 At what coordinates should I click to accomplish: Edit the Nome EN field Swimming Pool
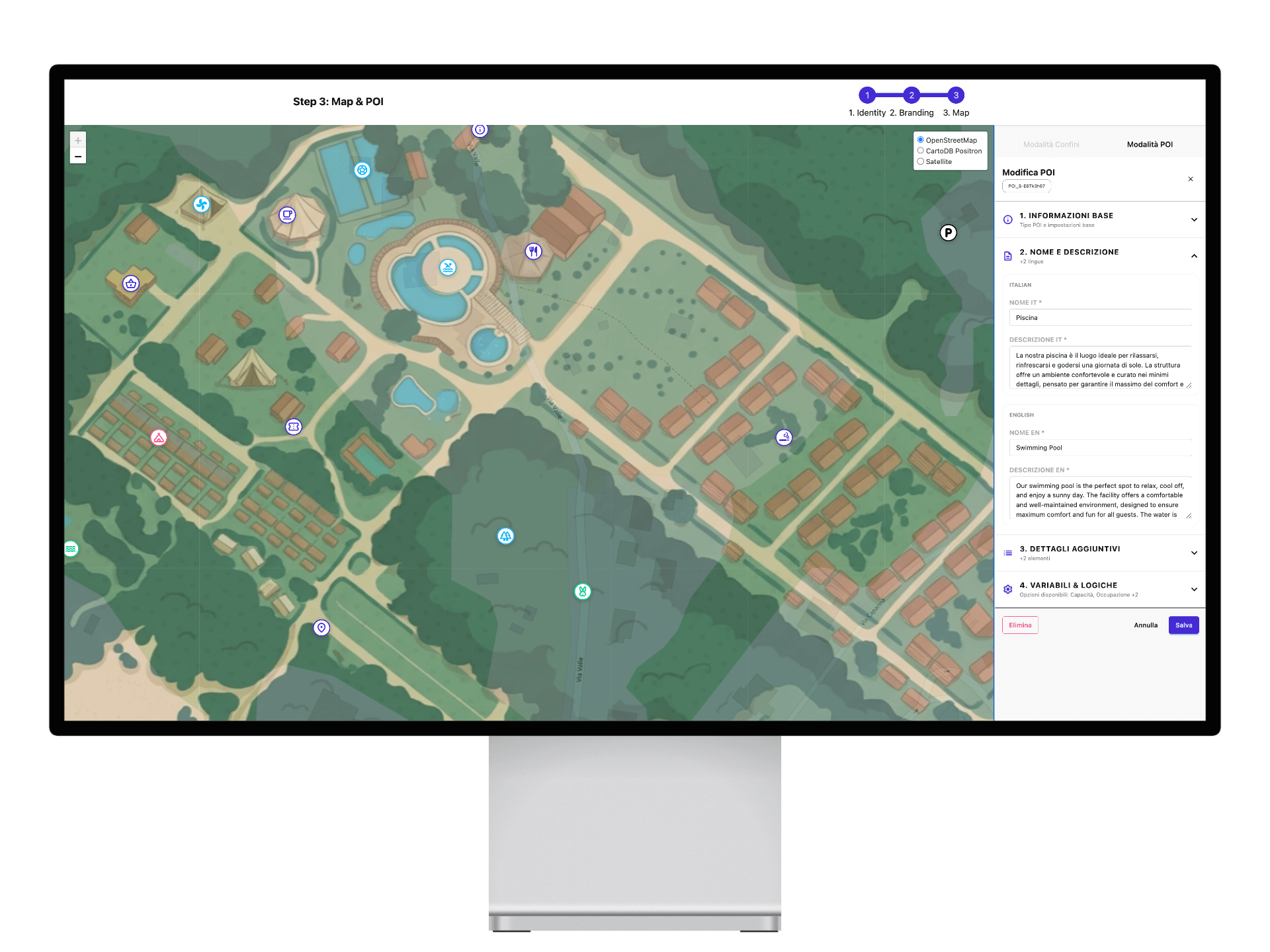coord(1100,448)
